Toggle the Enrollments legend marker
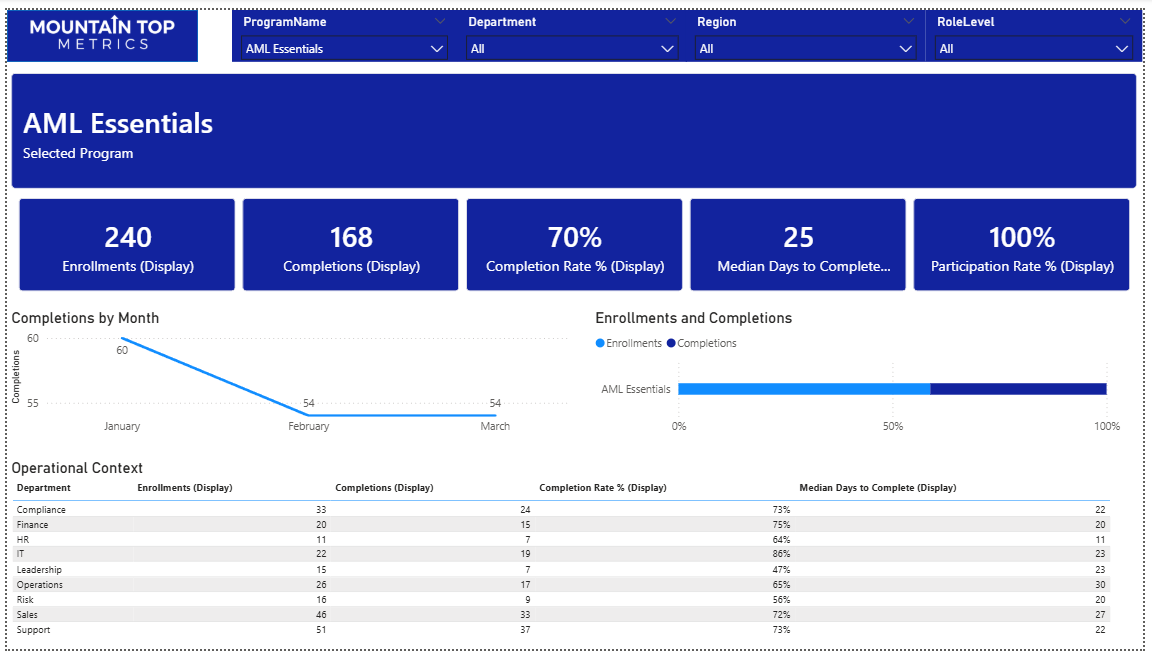This screenshot has width=1152, height=658. click(601, 344)
